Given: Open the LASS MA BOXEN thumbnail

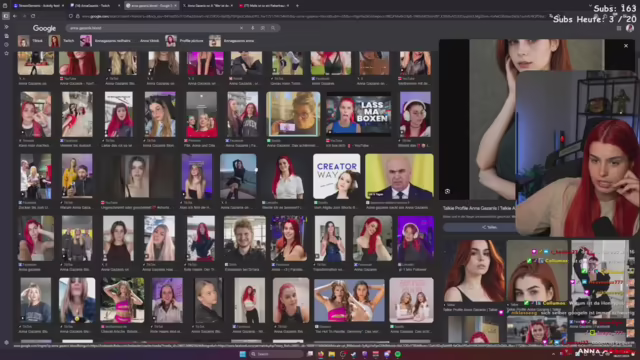Looking at the screenshot, I should coord(358,114).
